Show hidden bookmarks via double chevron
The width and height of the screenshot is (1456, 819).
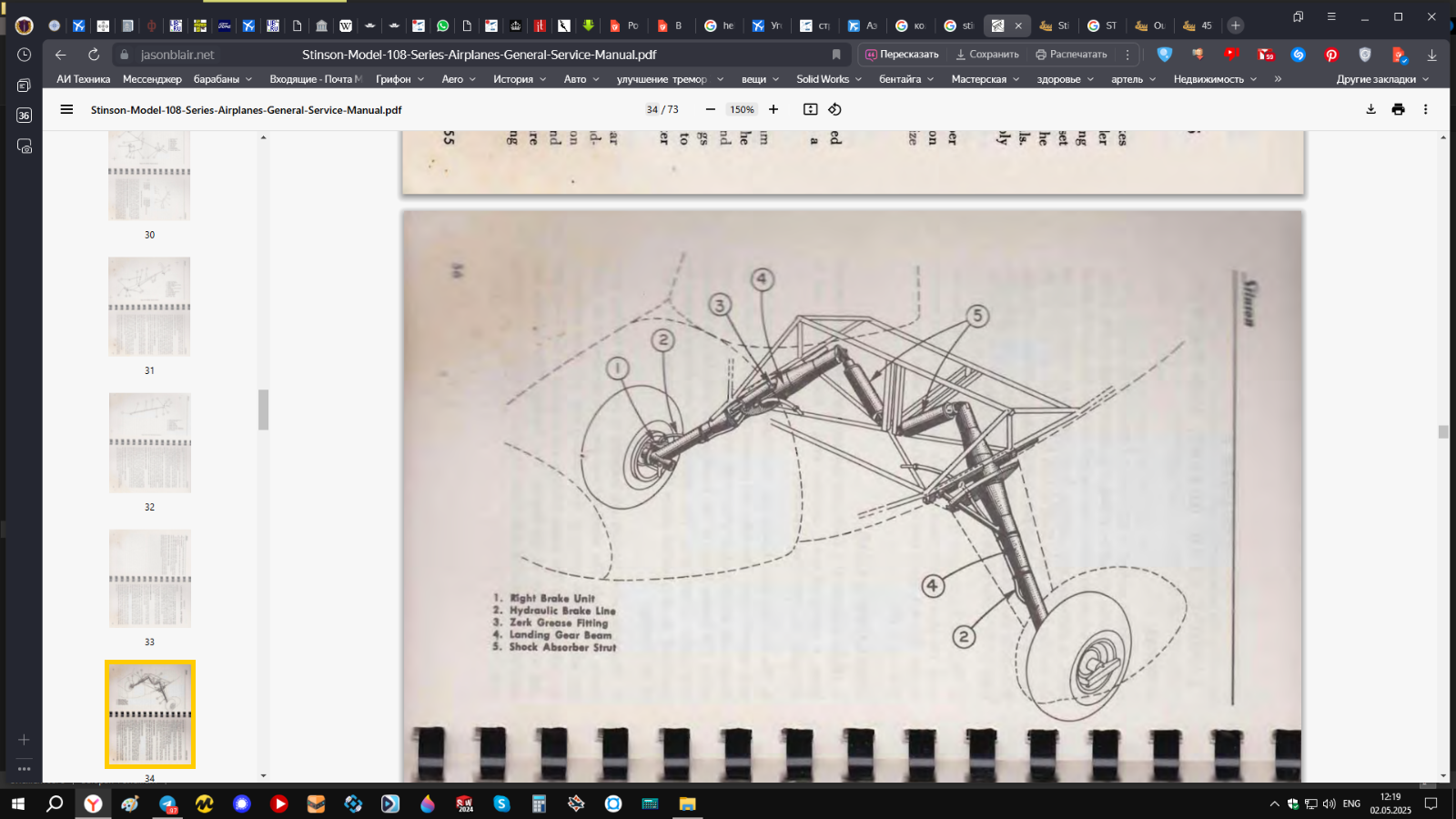(x=1278, y=79)
